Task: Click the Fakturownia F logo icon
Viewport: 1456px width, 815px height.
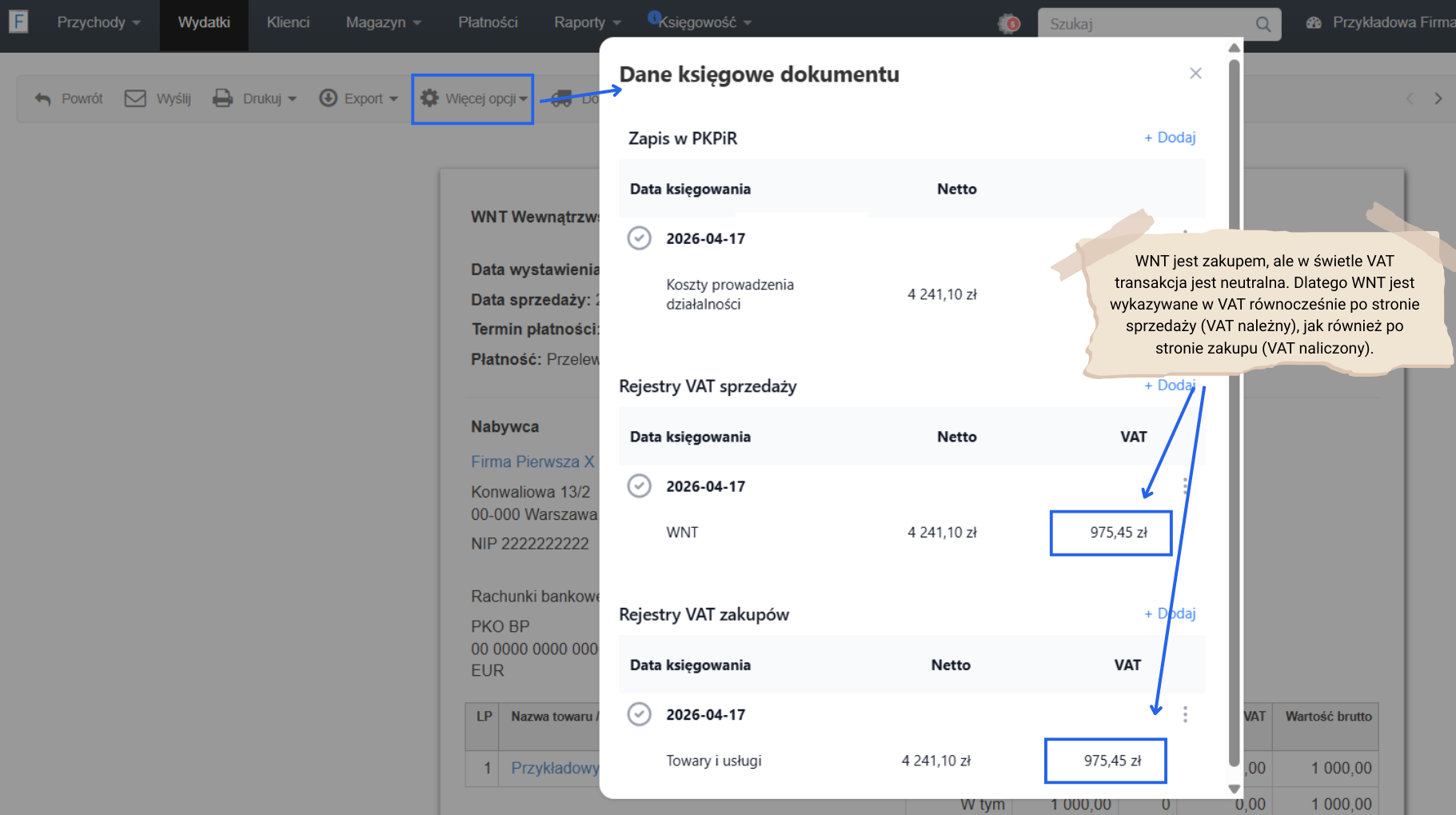Action: coord(18,22)
